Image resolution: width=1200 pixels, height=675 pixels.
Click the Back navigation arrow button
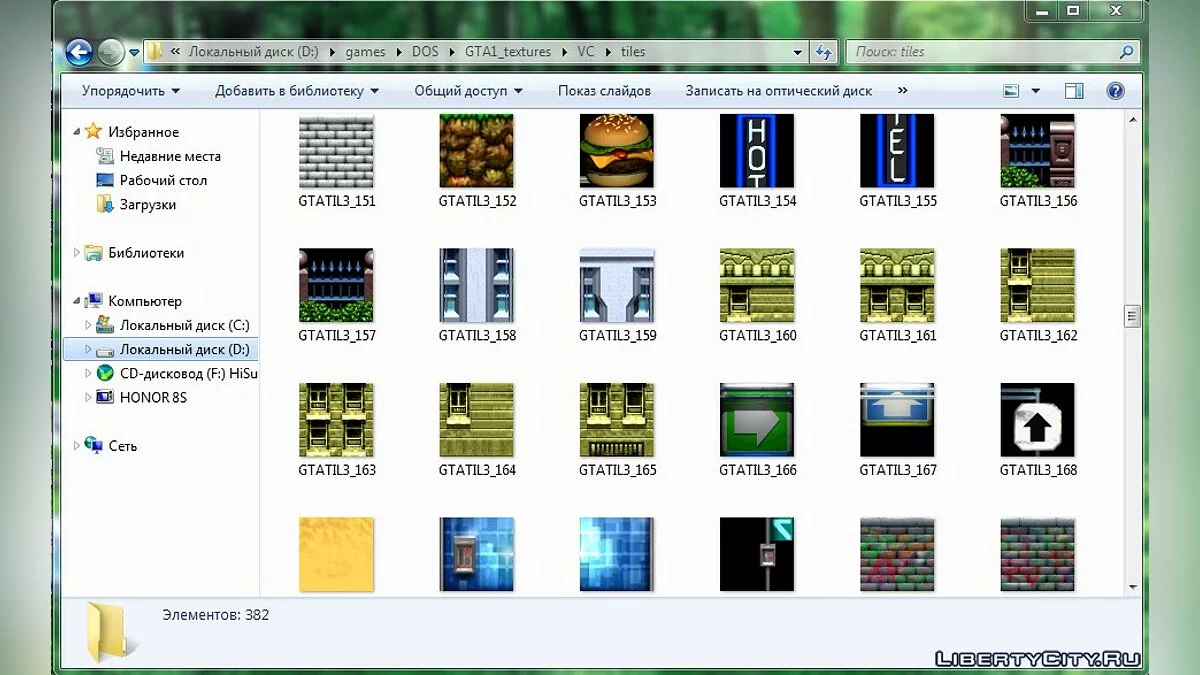click(x=79, y=52)
